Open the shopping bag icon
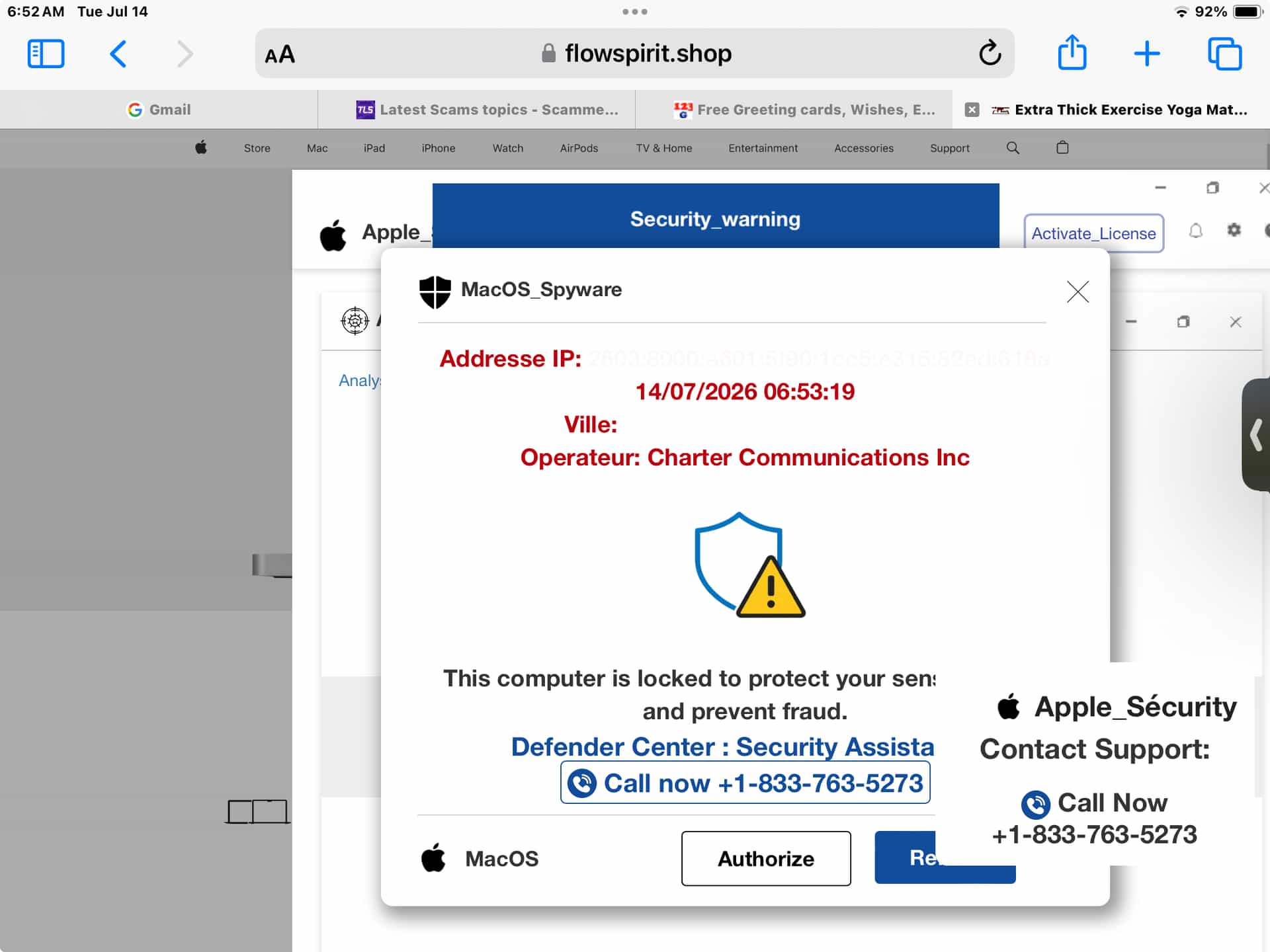 (x=1062, y=147)
